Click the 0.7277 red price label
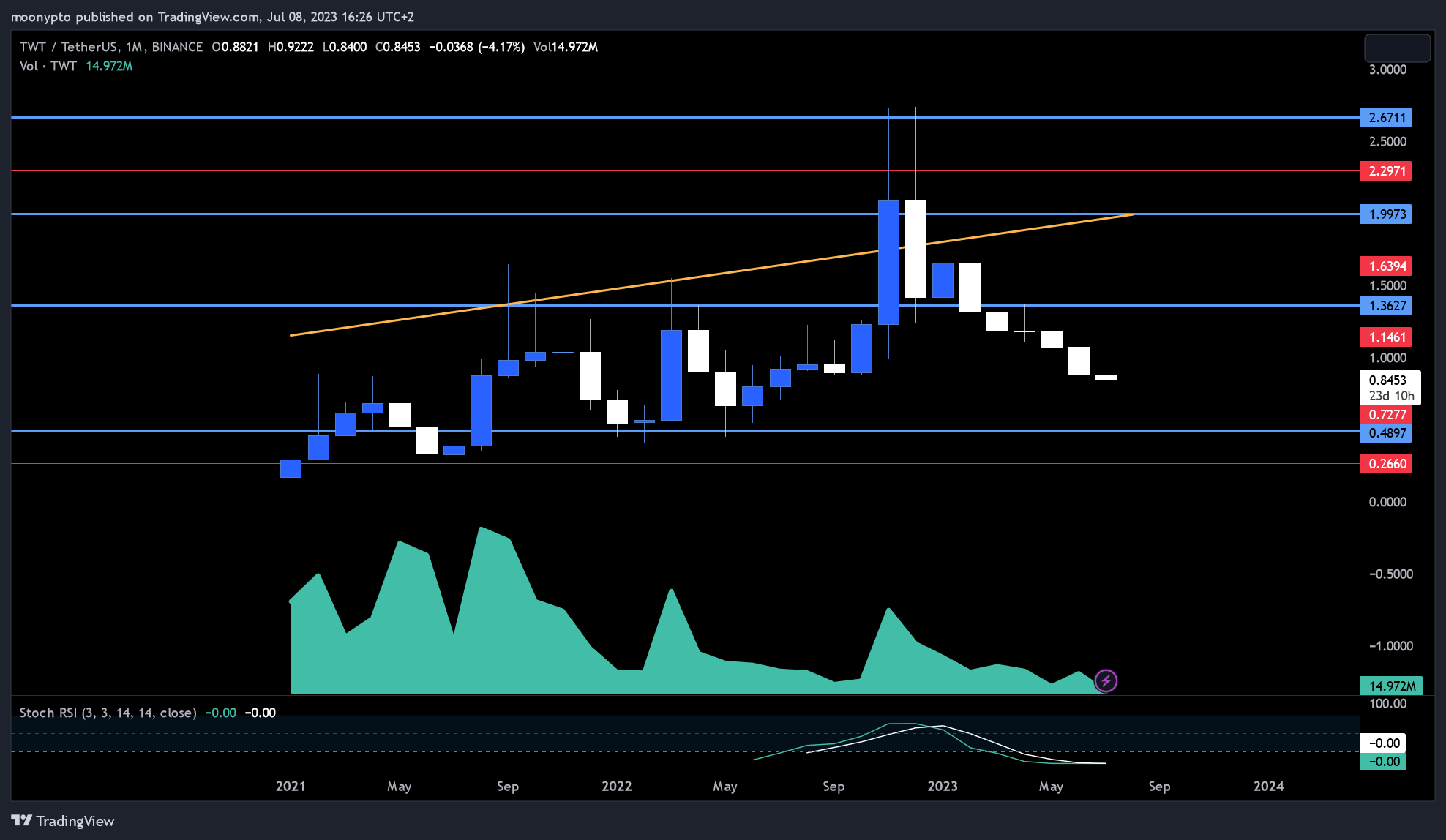The height and width of the screenshot is (840, 1446). (1387, 415)
